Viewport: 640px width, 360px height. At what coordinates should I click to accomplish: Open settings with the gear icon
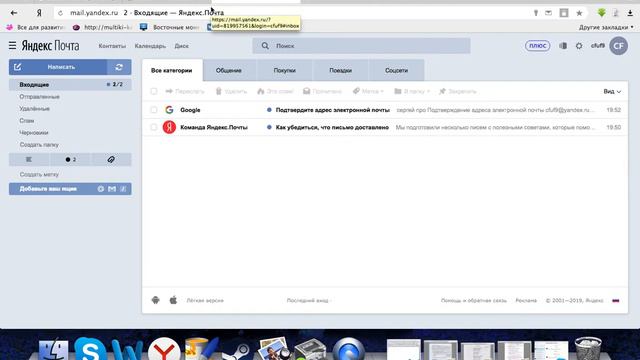579,46
